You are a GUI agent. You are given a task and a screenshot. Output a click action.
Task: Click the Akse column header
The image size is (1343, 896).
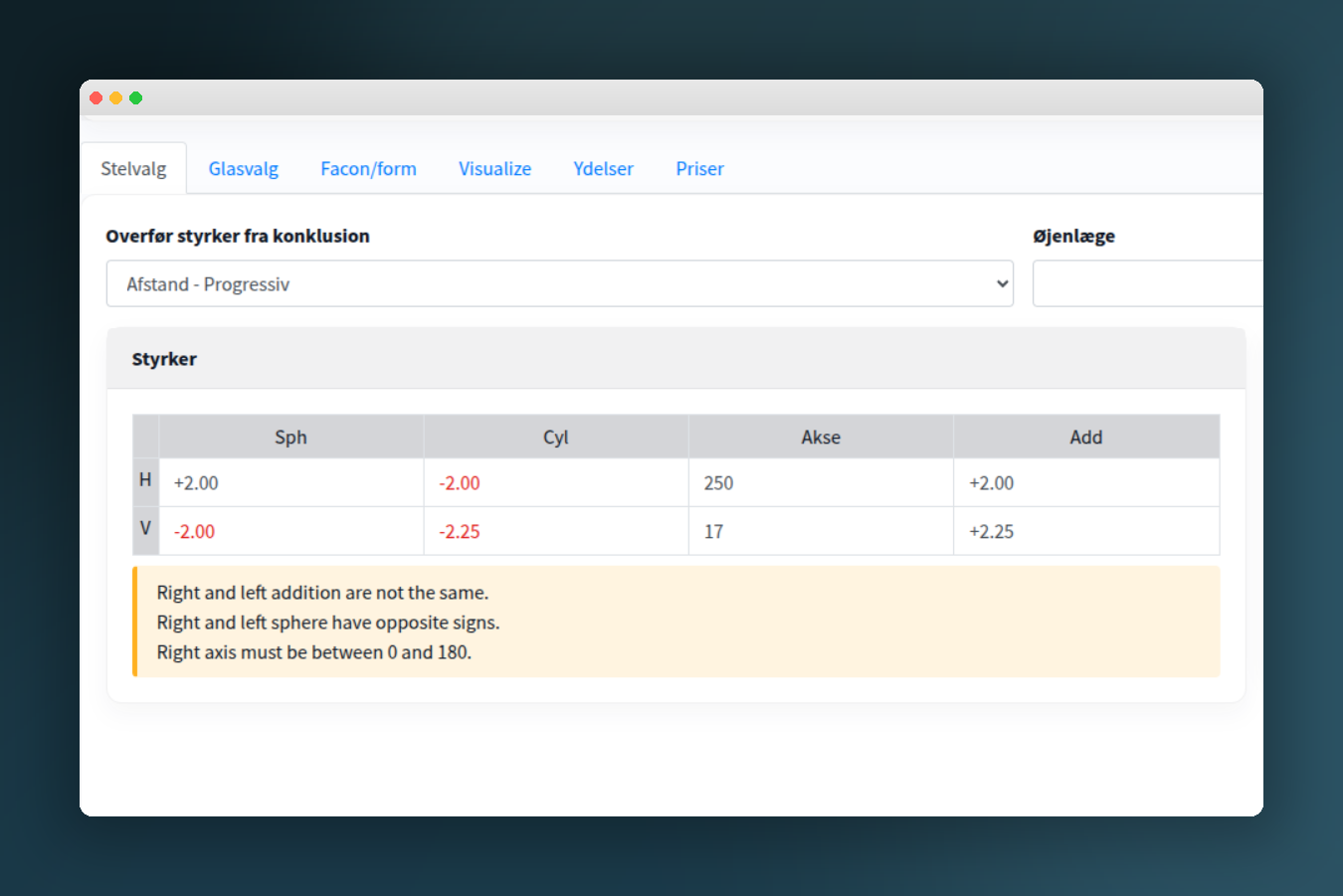click(821, 438)
